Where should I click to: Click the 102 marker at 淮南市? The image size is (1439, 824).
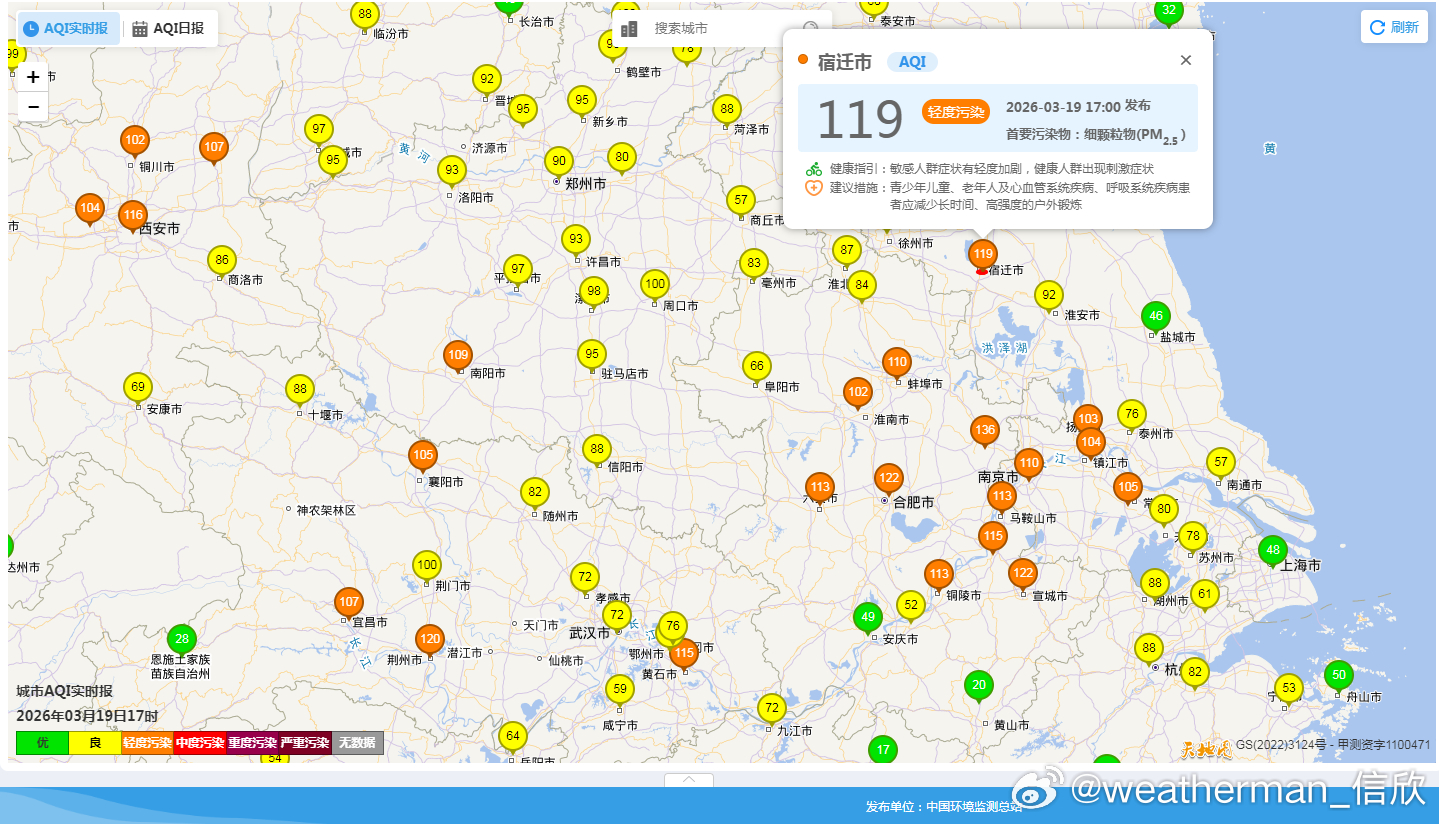pos(857,394)
